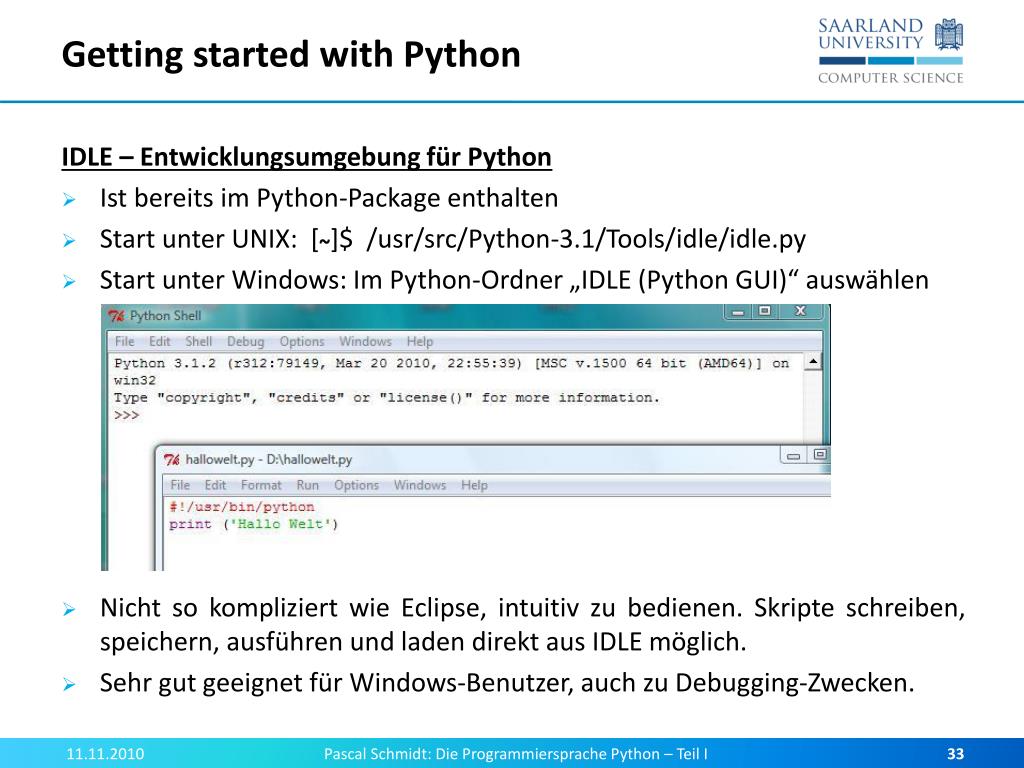The height and width of the screenshot is (768, 1024).
Task: Open Windows menu in hallowelt.py editor
Action: click(420, 485)
